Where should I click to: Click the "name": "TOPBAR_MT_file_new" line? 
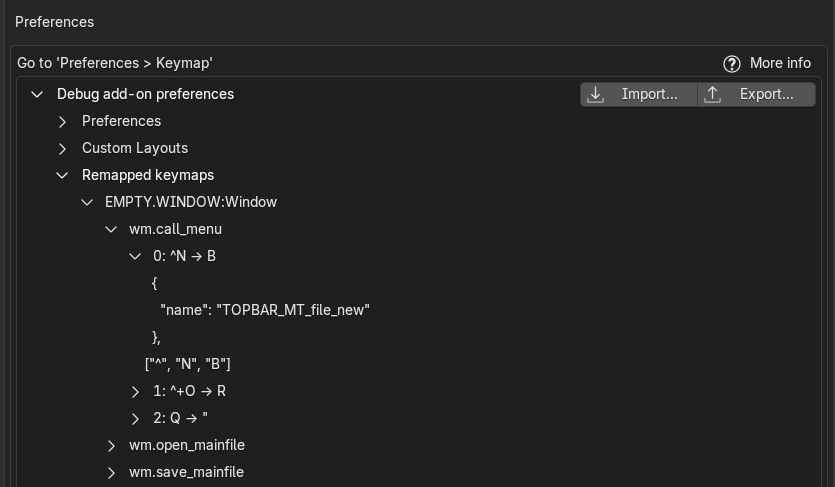pos(265,310)
